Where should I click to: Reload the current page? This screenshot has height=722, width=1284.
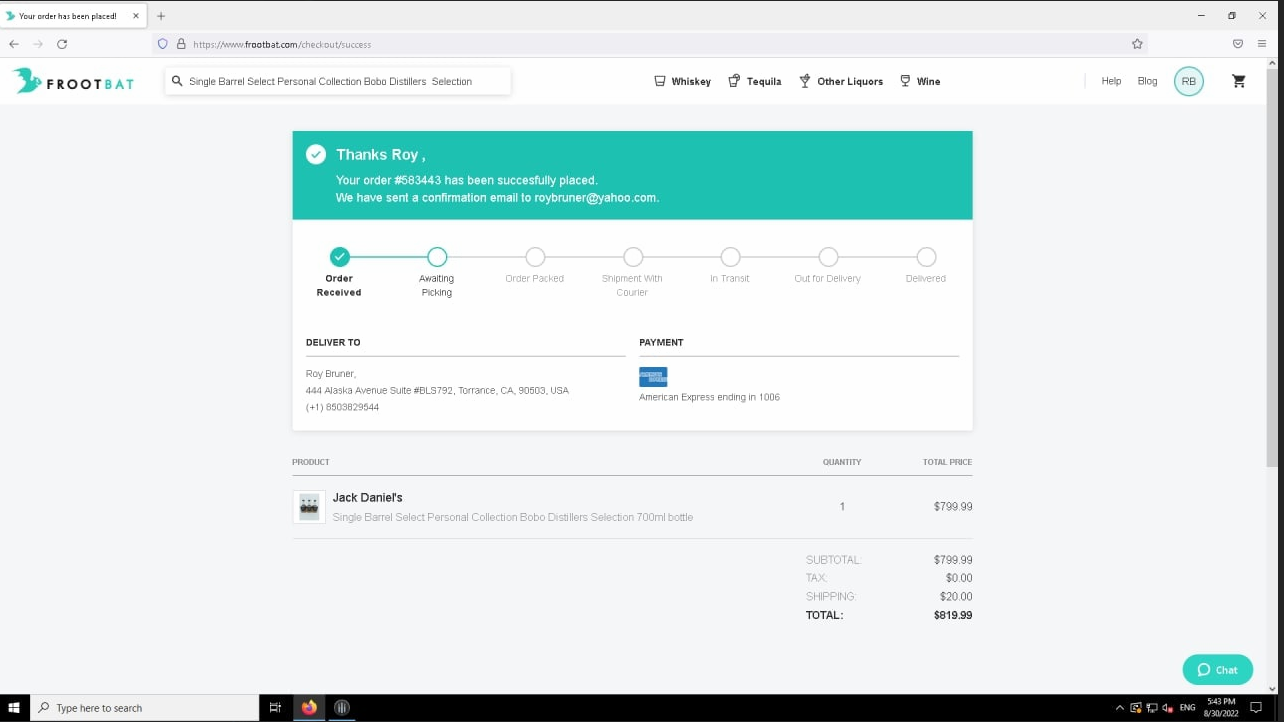[x=62, y=44]
